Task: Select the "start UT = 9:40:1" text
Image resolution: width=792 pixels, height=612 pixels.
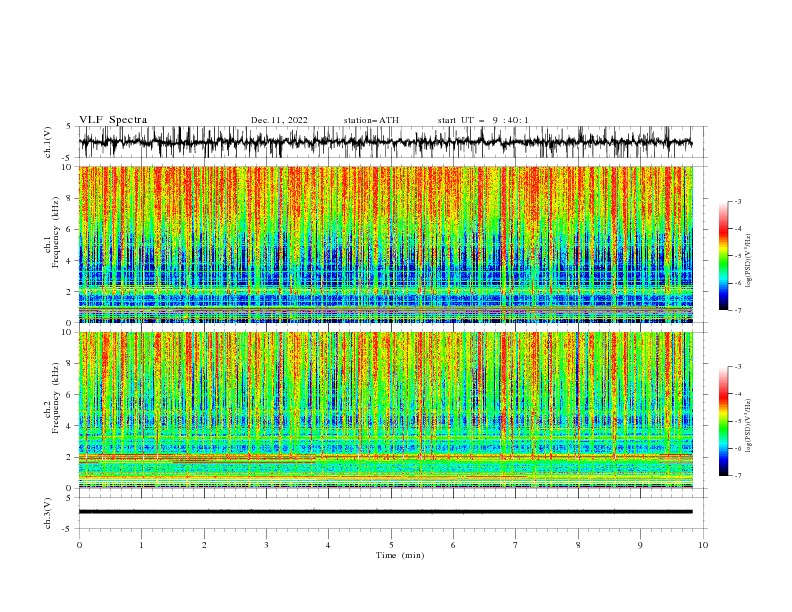Action: pos(483,120)
